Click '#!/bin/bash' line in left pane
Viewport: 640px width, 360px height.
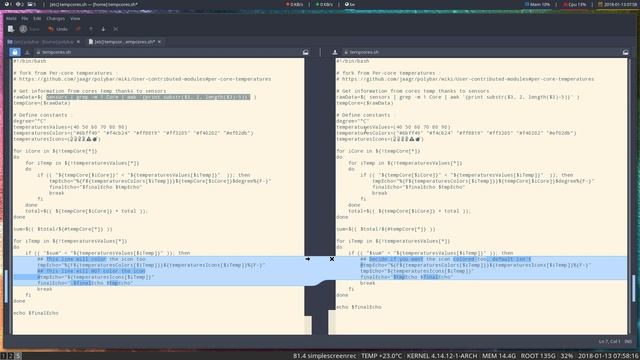[x=30, y=61]
